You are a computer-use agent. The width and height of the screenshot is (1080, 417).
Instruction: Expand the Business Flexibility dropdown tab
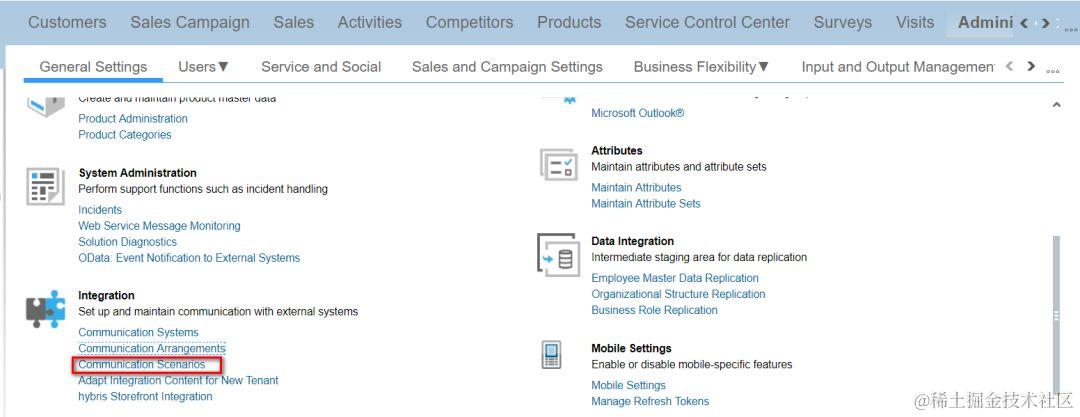pyautogui.click(x=701, y=67)
